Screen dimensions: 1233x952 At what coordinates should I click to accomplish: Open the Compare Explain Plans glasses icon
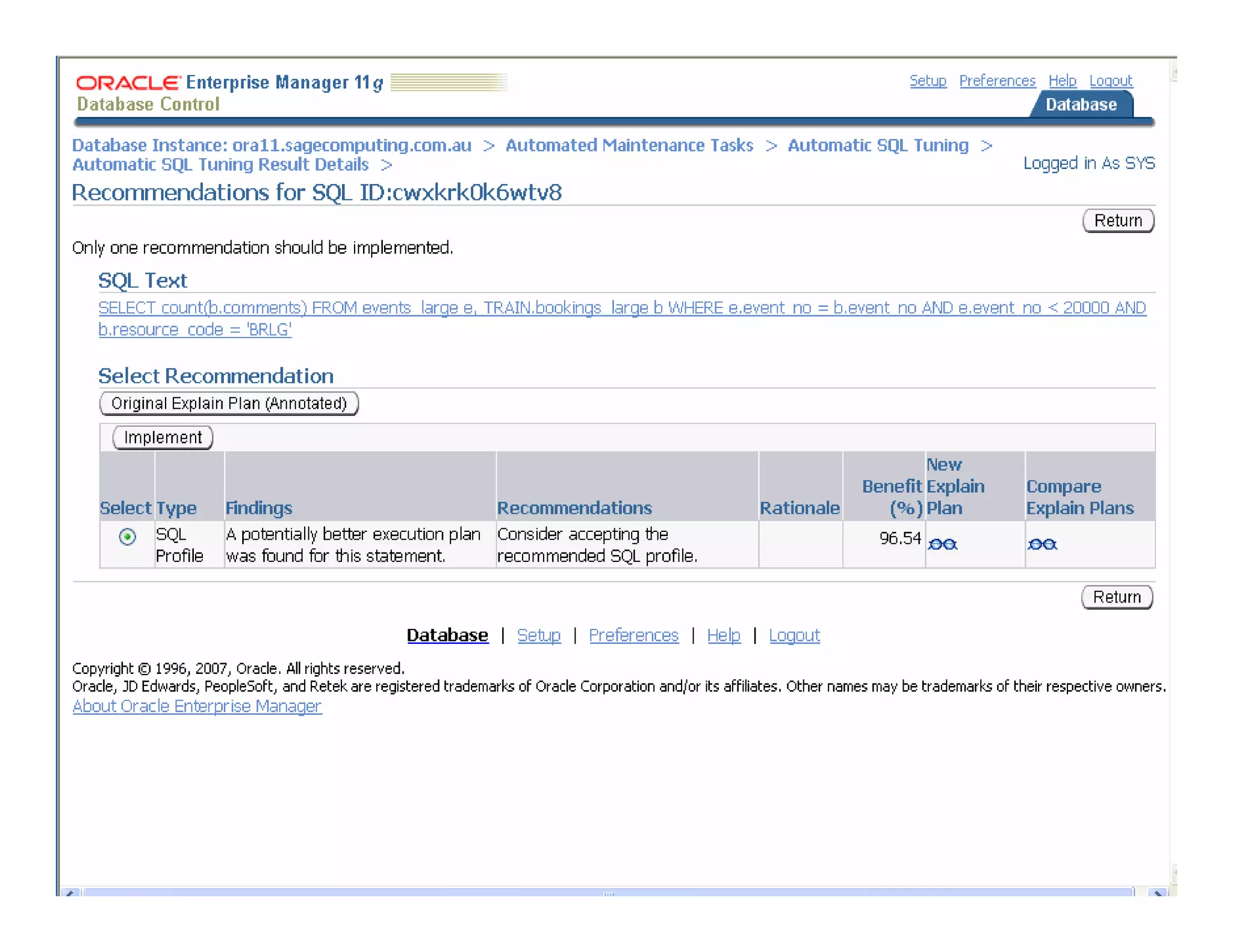pyautogui.click(x=1042, y=545)
